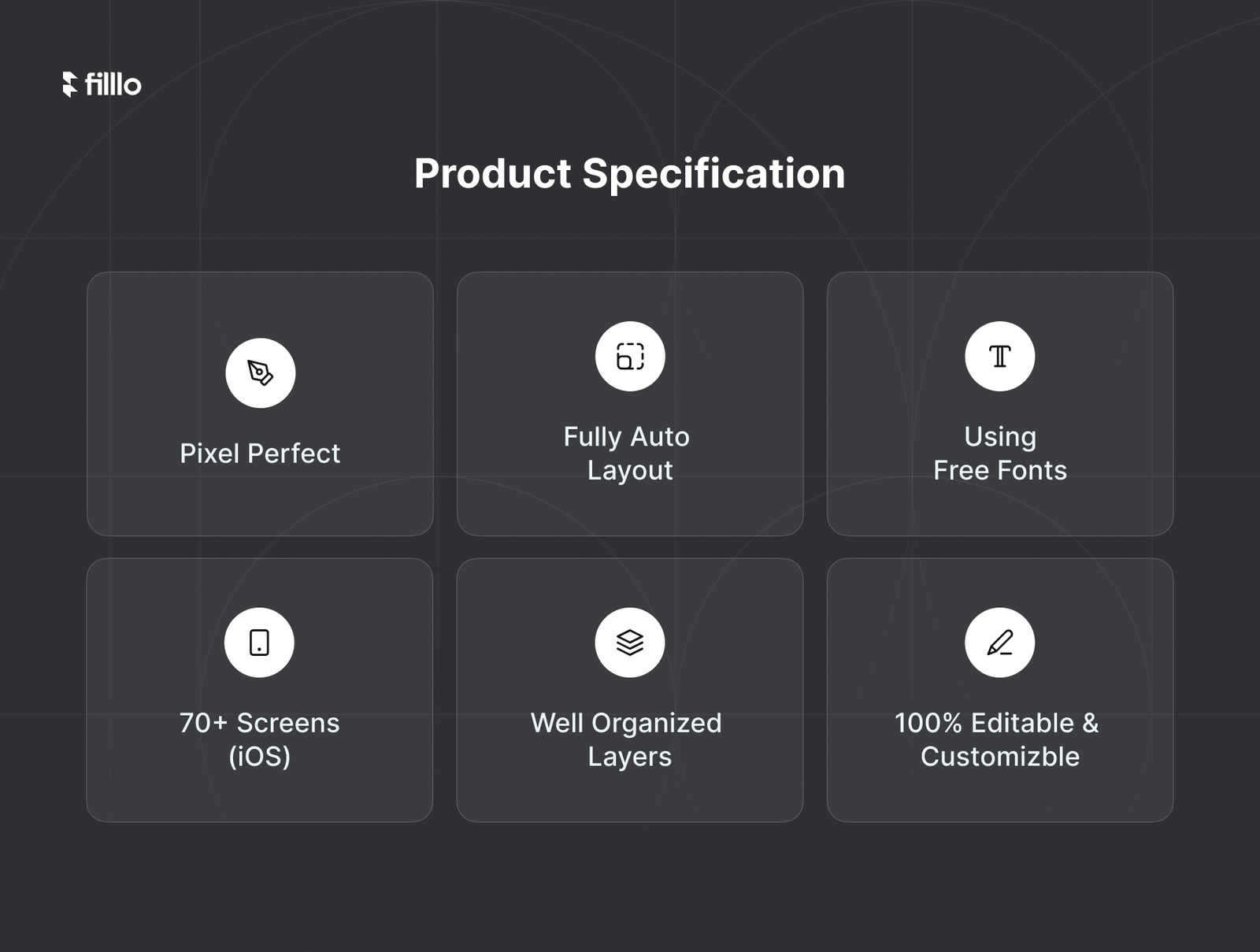The width and height of the screenshot is (1260, 952).
Task: Click the stacked layers icon
Action: [x=630, y=643]
